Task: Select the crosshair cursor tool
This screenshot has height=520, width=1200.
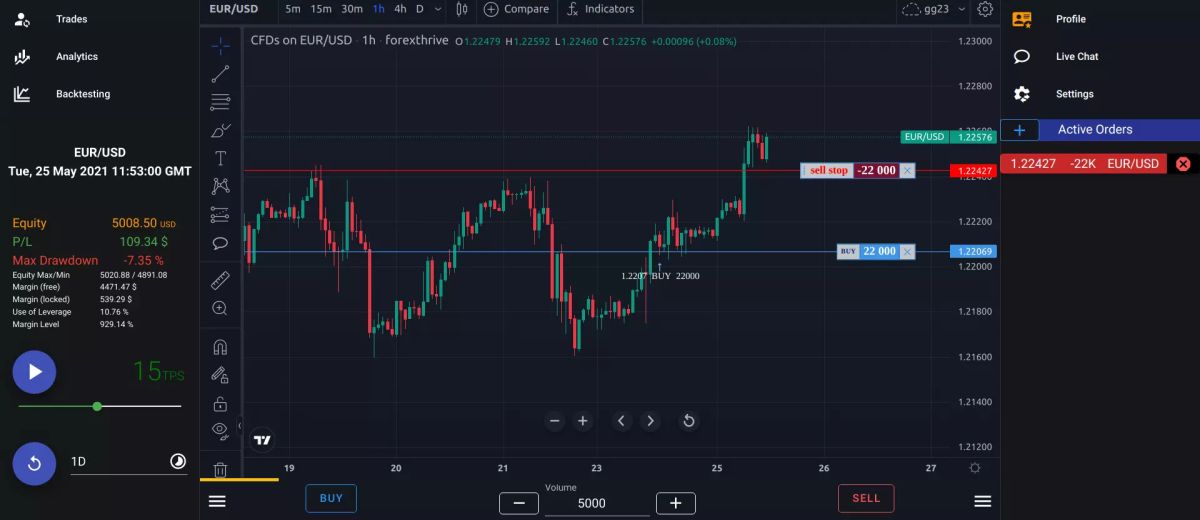Action: pos(220,45)
